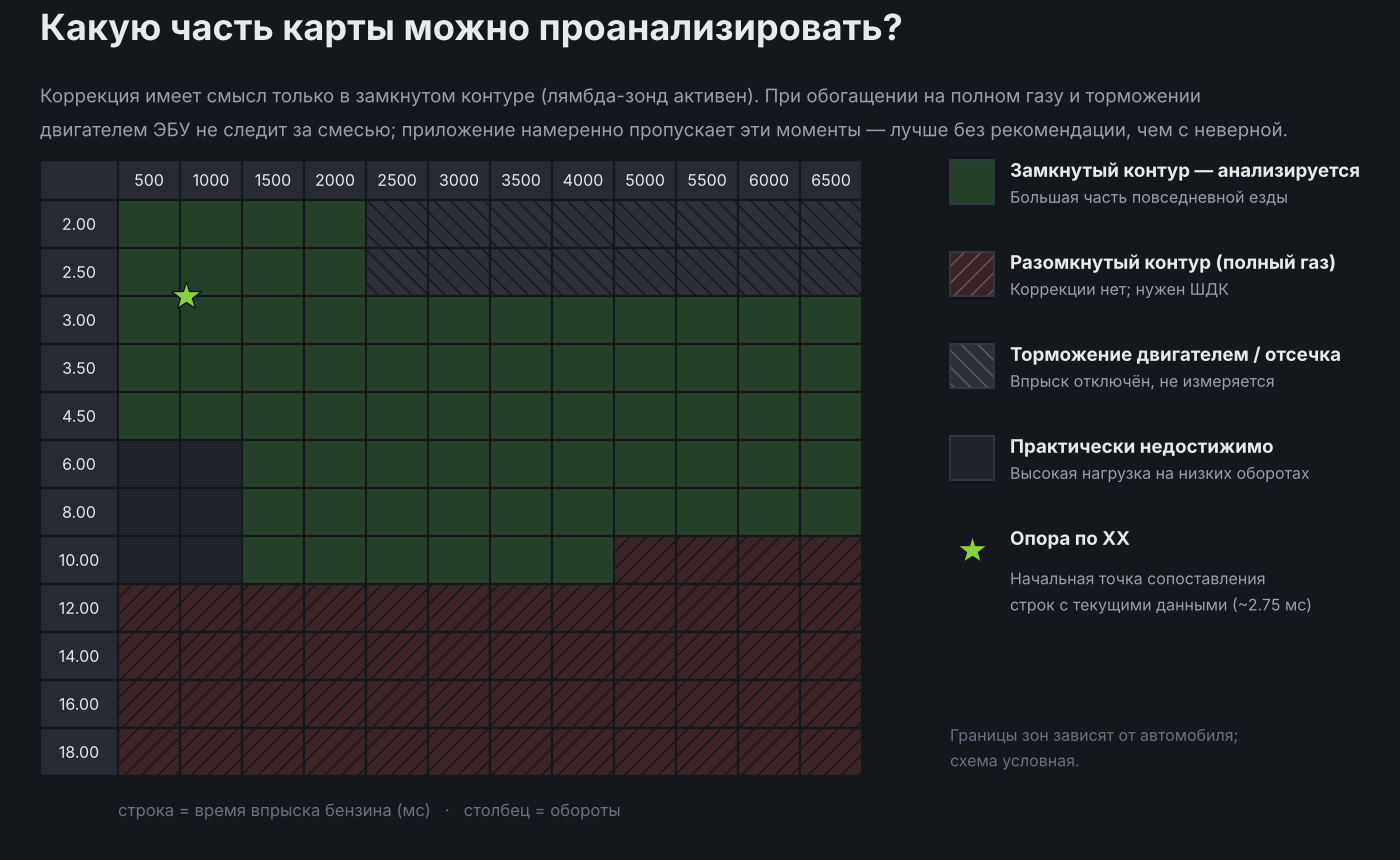The width and height of the screenshot is (1400, 860).
Task: Select the 6500 RPM column header
Action: pos(831,180)
